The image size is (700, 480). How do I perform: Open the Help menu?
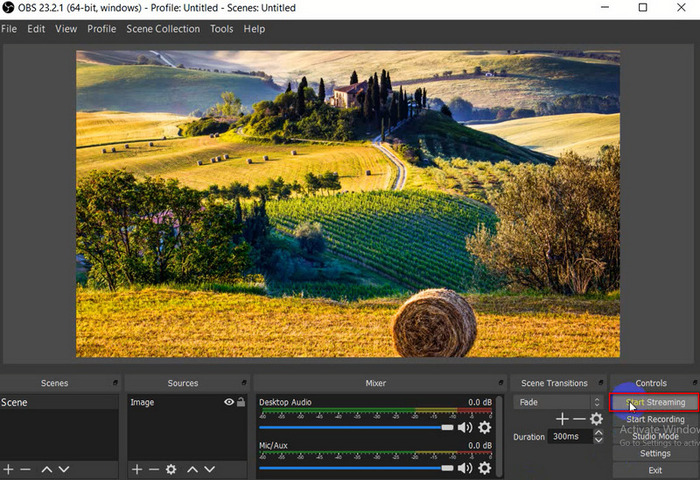click(x=254, y=29)
